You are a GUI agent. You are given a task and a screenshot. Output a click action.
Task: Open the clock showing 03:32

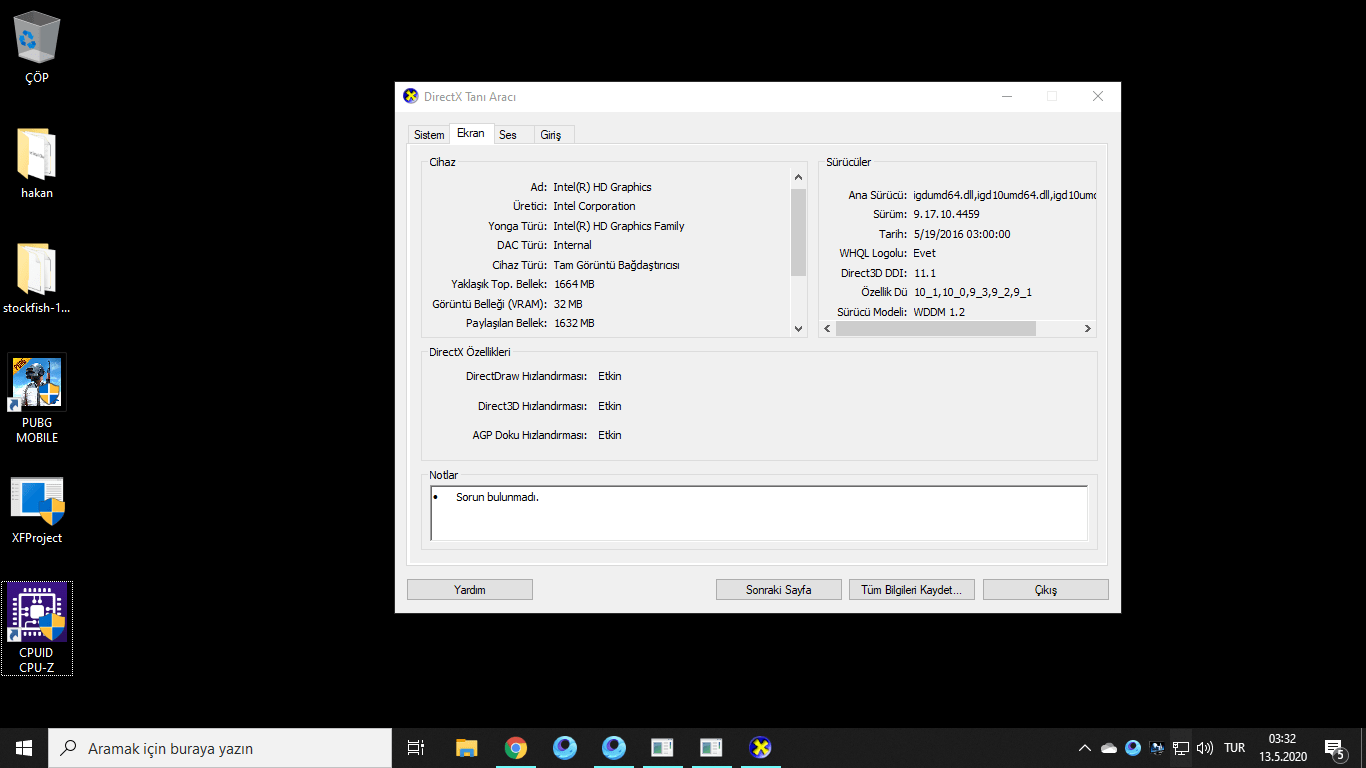(x=1283, y=748)
